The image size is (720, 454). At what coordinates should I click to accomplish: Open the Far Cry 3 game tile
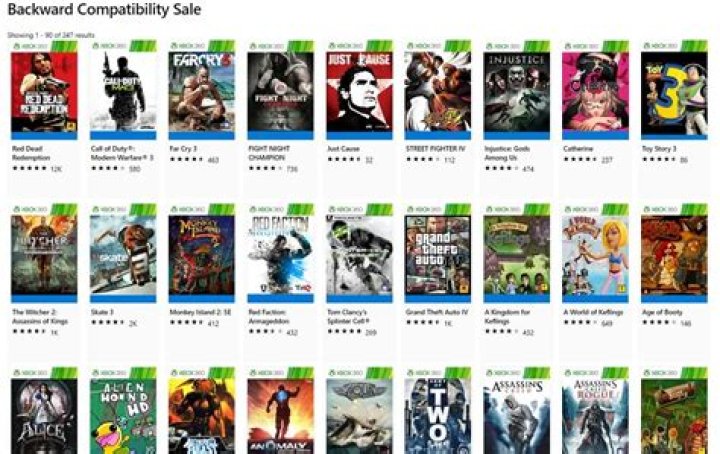(202, 92)
